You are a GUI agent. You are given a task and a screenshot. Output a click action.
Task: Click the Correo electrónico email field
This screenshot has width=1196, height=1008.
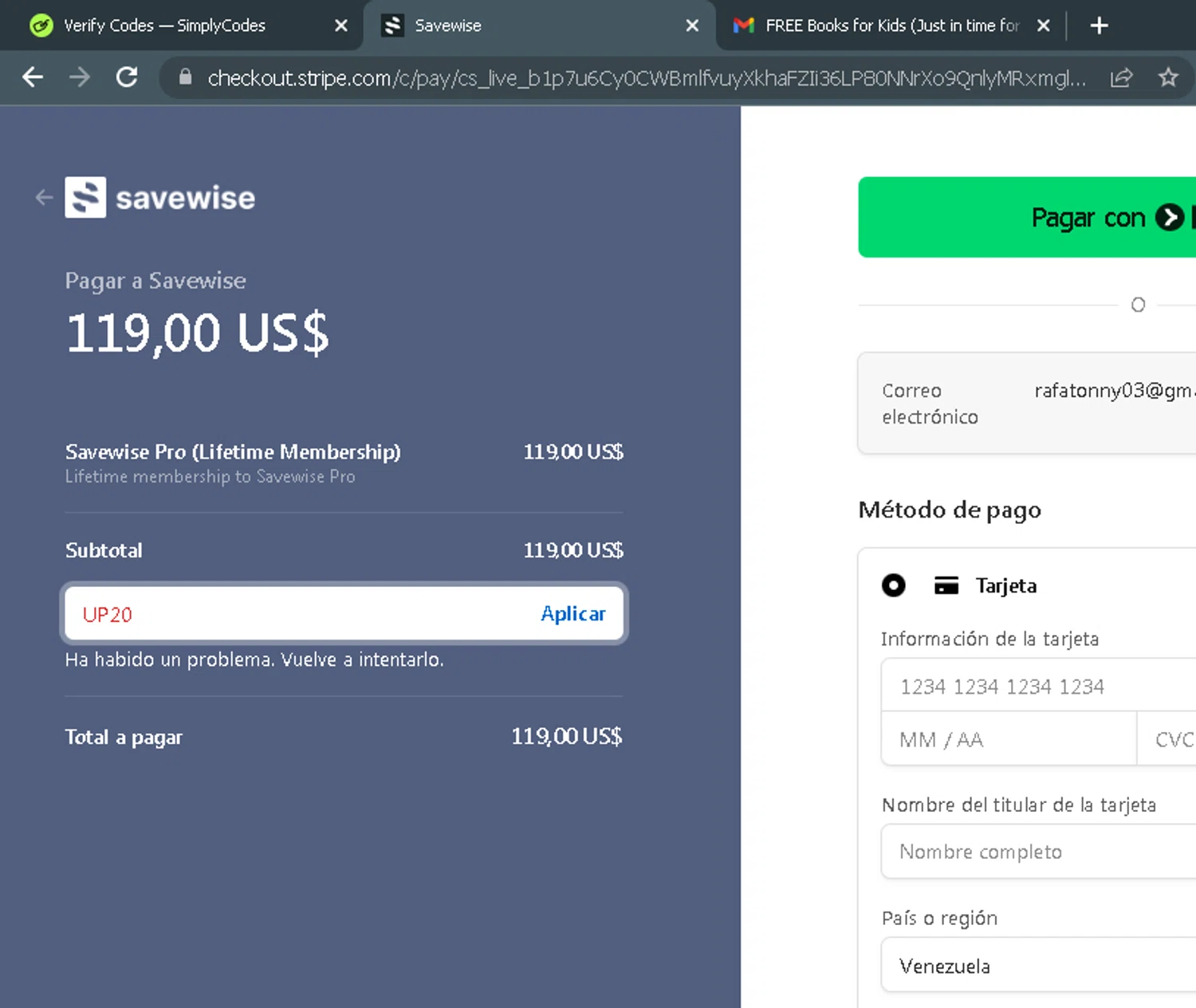pyautogui.click(x=1027, y=404)
